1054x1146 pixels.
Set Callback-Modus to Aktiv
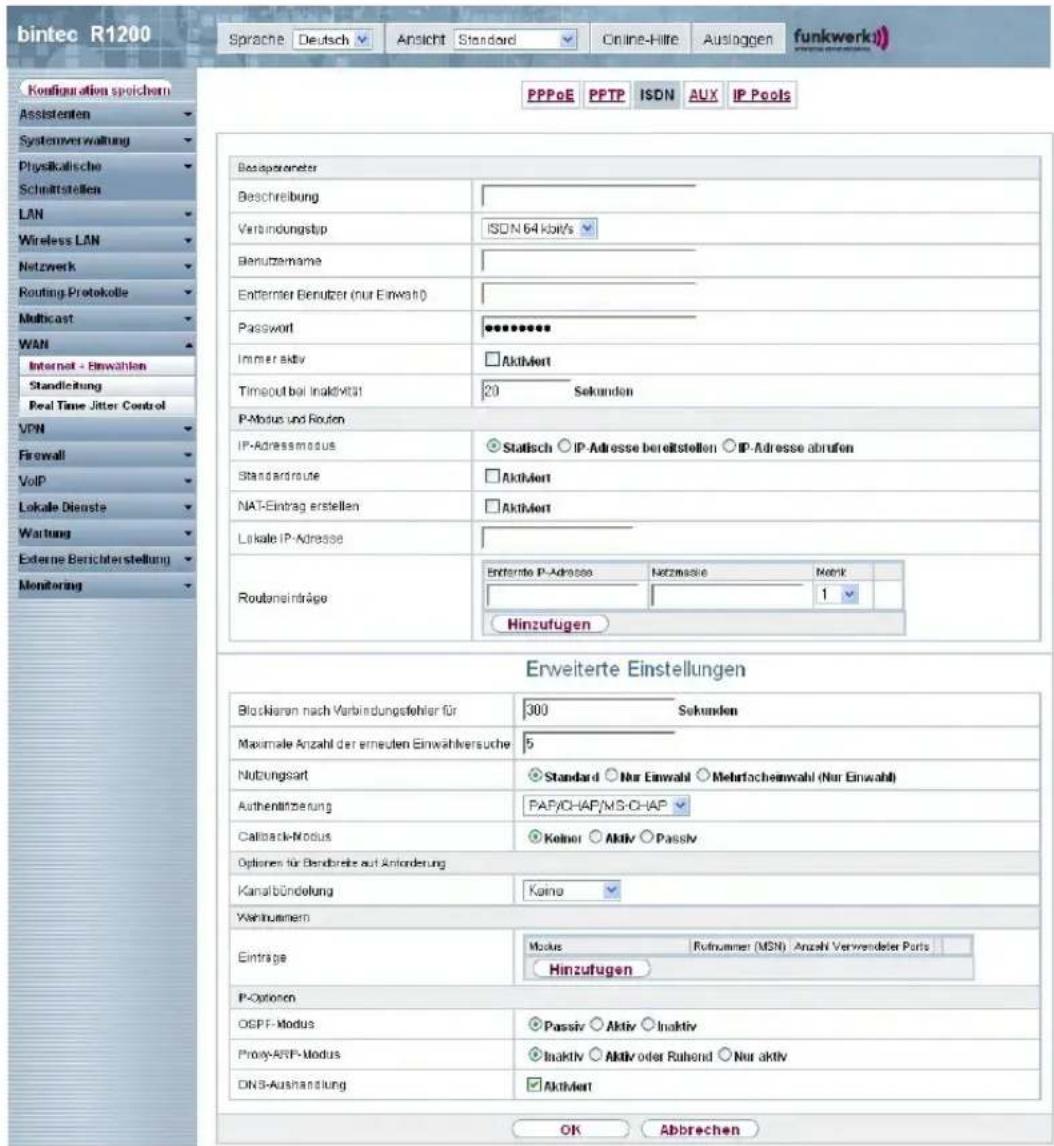point(596,837)
